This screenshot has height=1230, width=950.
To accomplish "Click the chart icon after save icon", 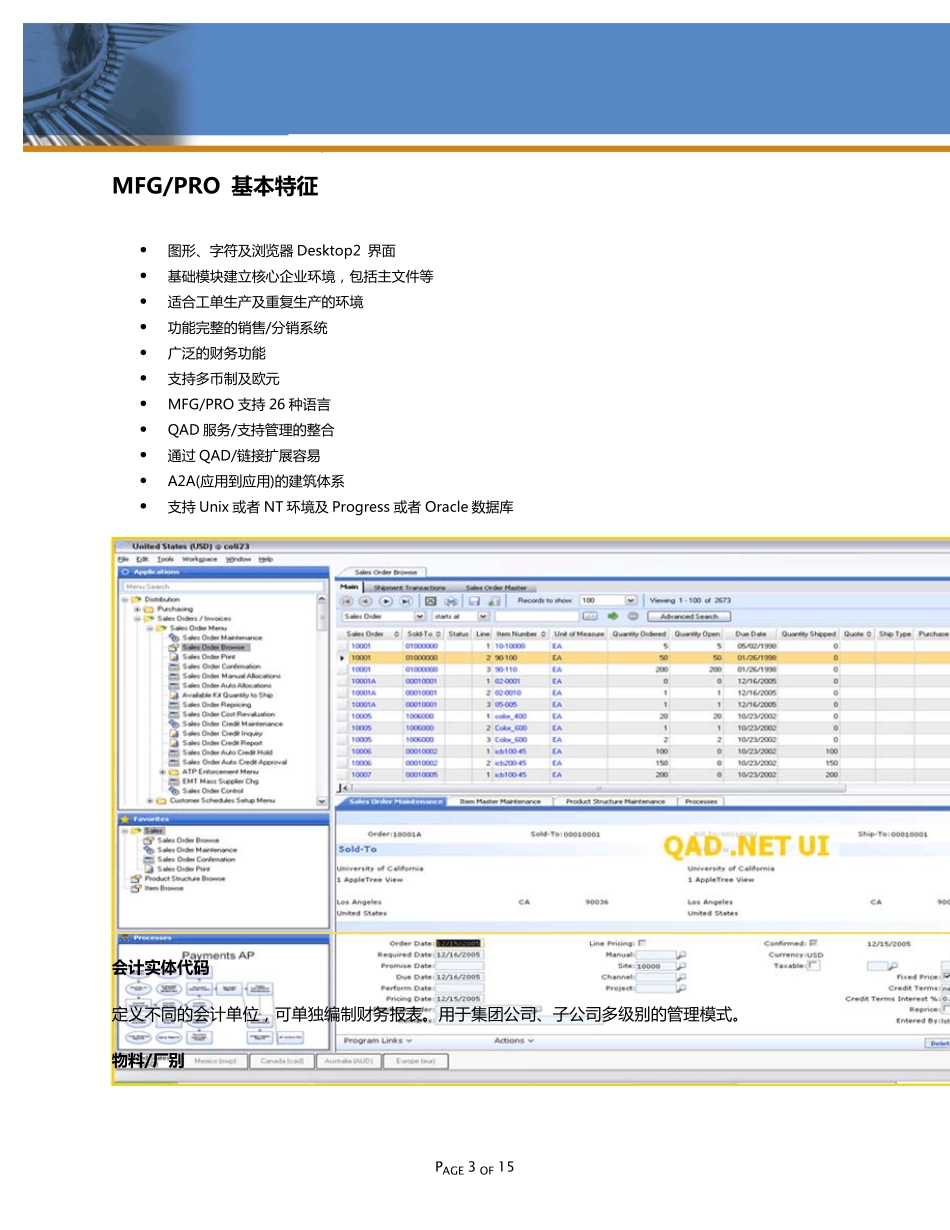I will click(x=494, y=601).
